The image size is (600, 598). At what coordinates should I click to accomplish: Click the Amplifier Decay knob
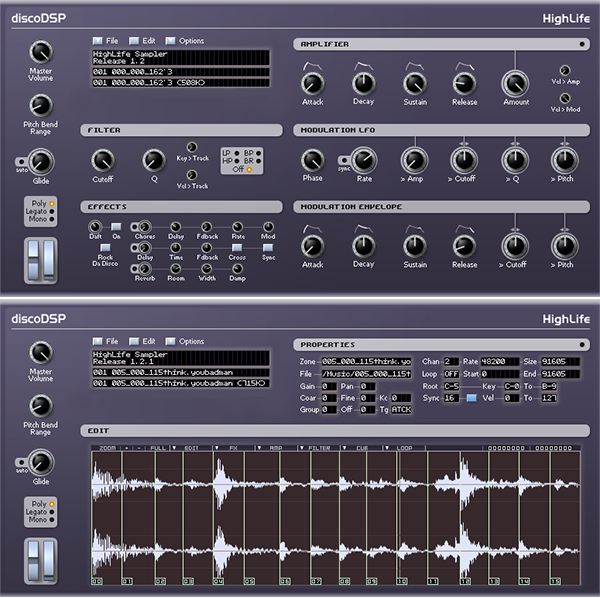coord(364,84)
